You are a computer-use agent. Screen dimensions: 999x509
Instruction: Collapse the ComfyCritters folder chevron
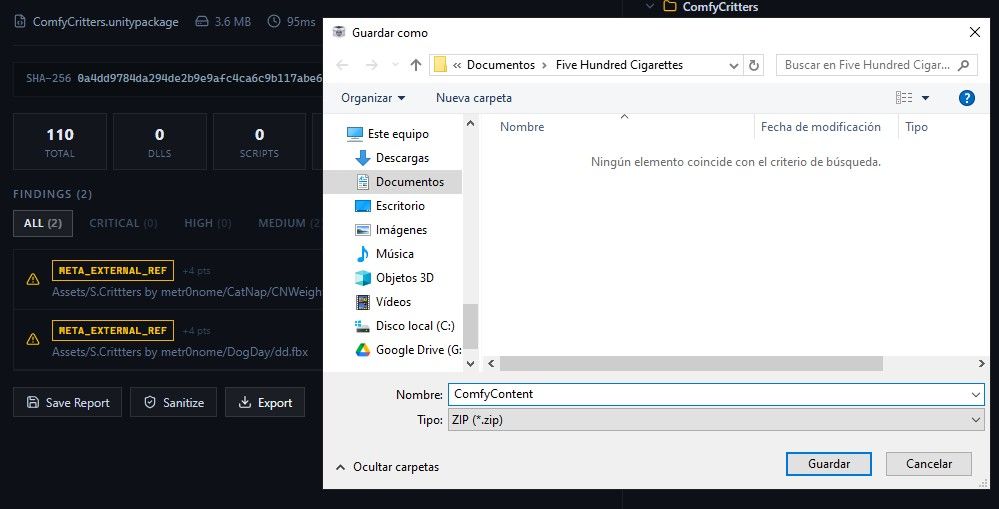click(649, 6)
